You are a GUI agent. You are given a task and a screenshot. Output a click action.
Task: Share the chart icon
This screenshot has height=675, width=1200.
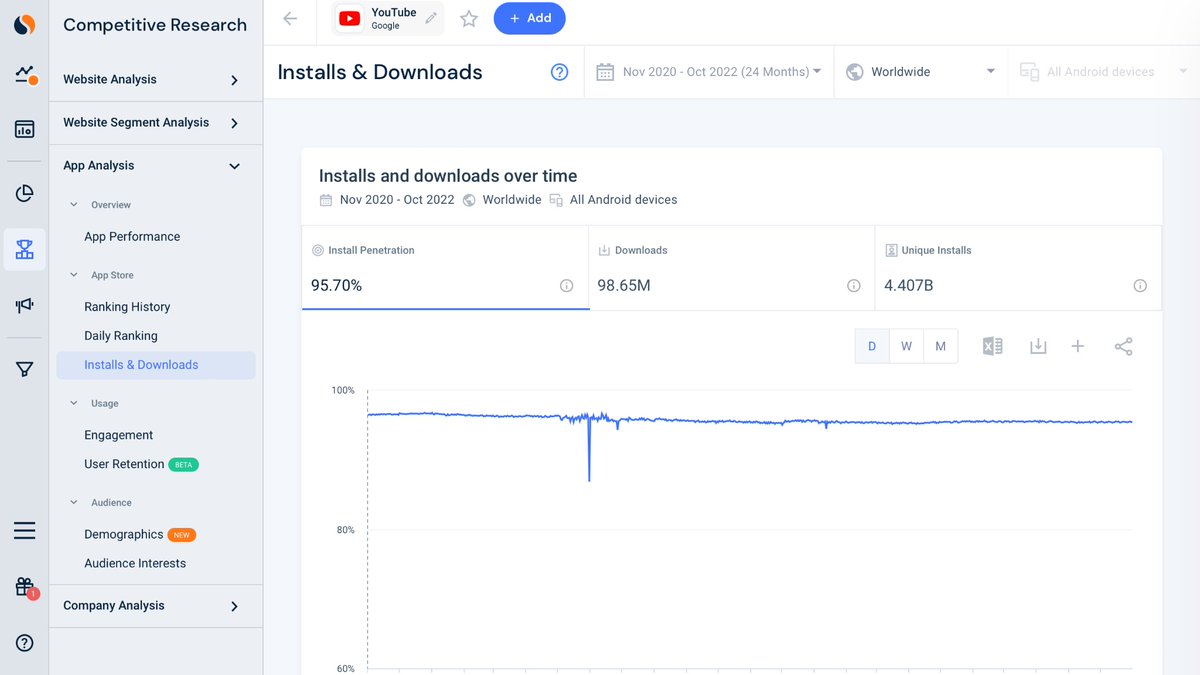1124,346
